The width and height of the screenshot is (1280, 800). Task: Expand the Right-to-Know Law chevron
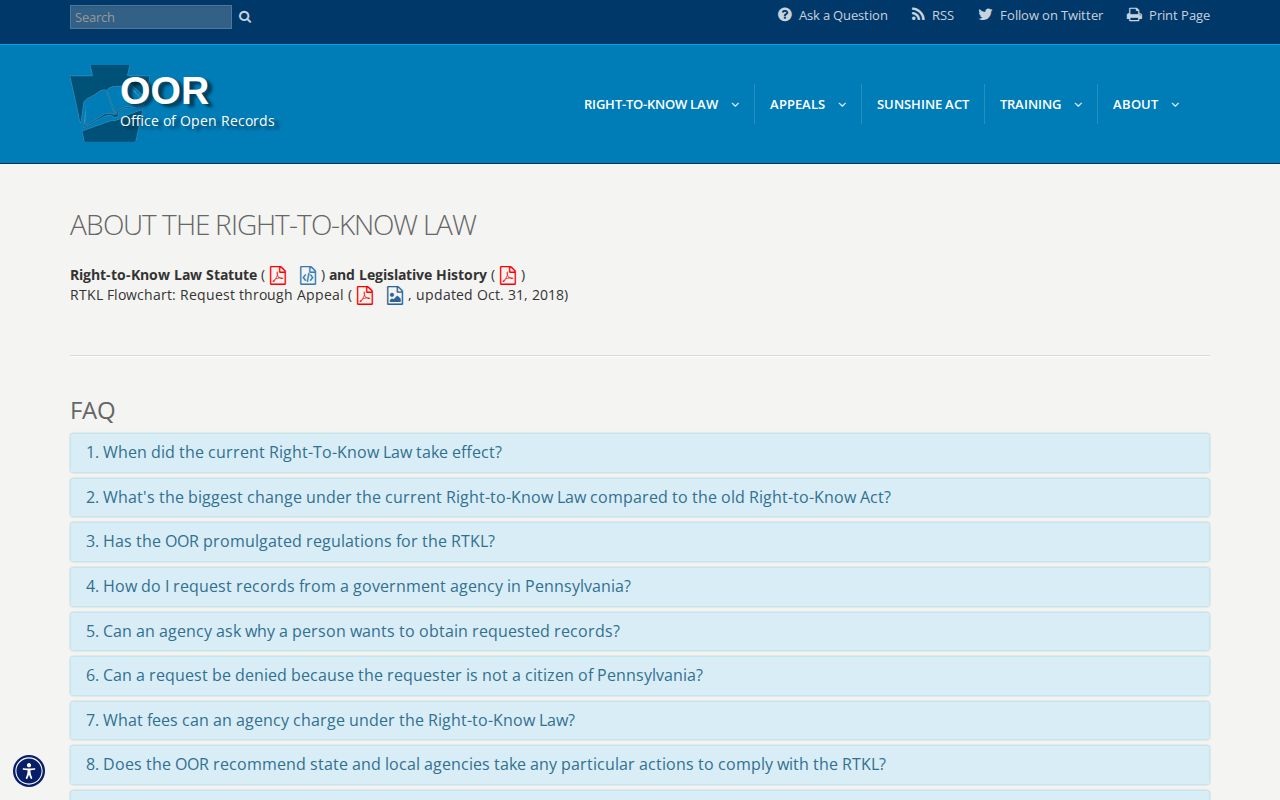(735, 104)
